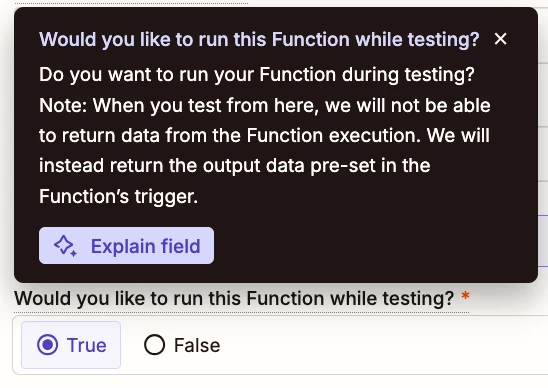This screenshot has height=388, width=548.
Task: Select the False radio option
Action: point(182,345)
